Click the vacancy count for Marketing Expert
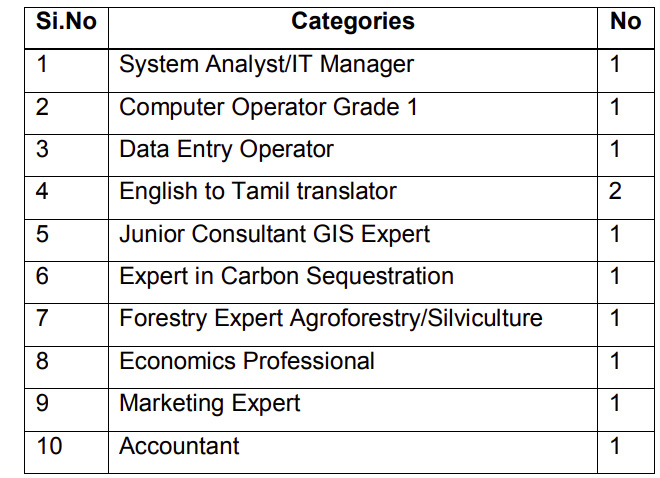This screenshot has height=478, width=660. [615, 403]
